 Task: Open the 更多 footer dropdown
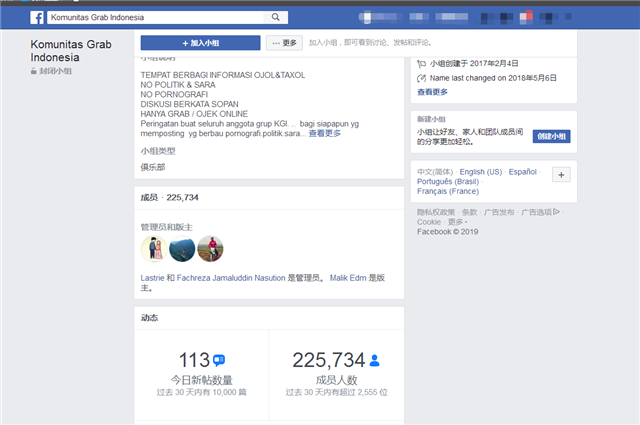(x=457, y=222)
